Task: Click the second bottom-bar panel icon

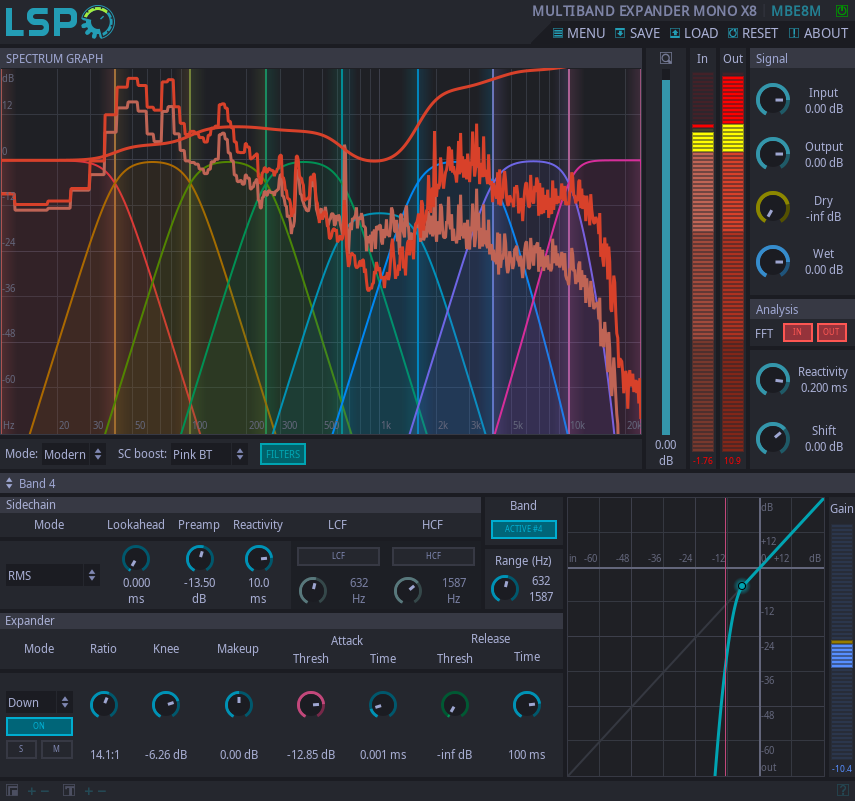Action: point(69,791)
